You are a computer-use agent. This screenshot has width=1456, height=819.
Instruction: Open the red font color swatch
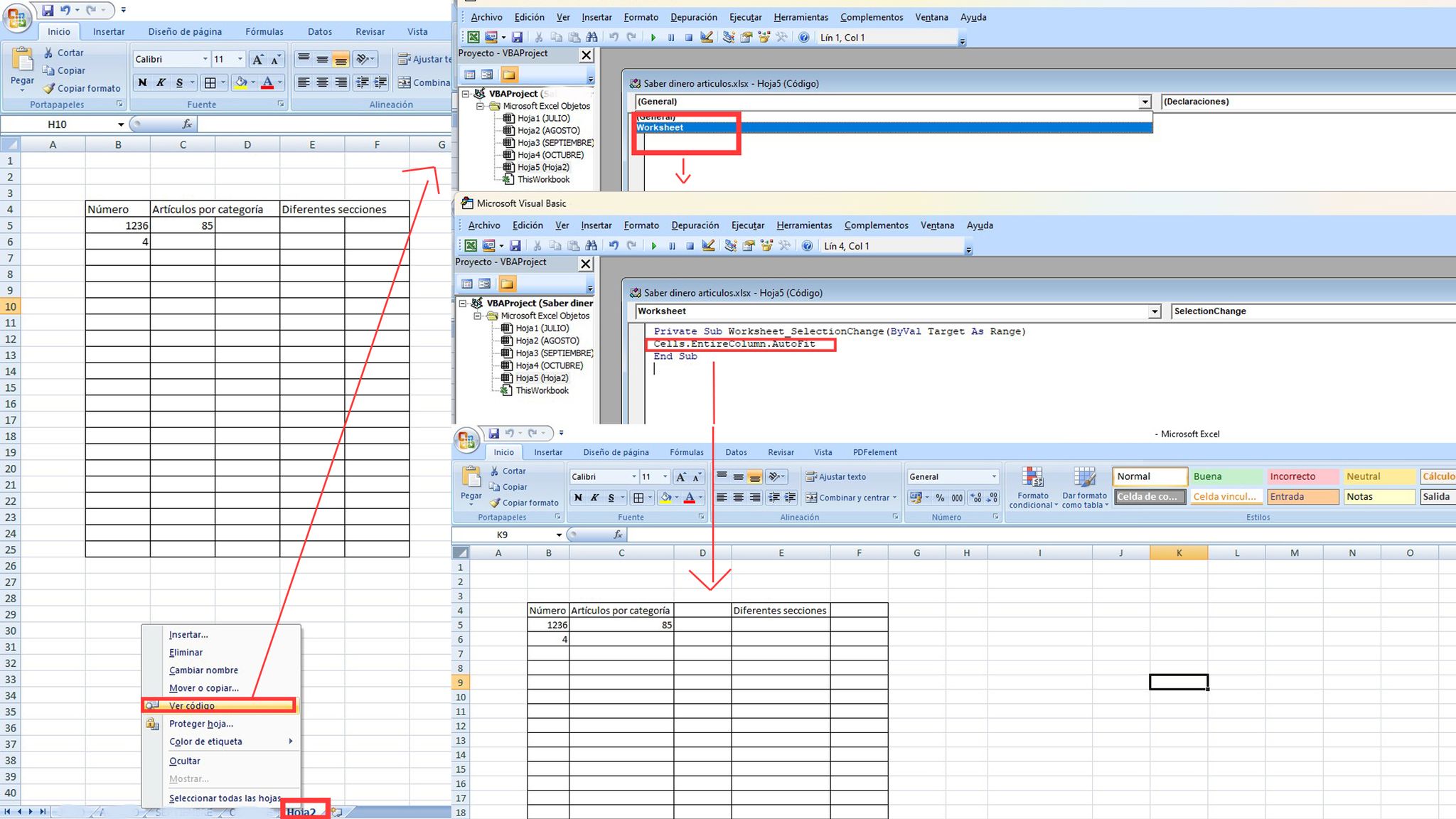(x=690, y=498)
